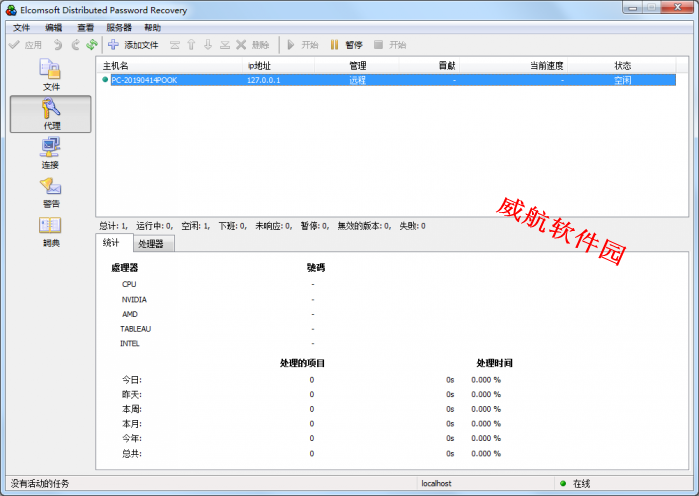Open the 编辑 menu
Viewport: 699px width, 496px height.
click(x=53, y=28)
